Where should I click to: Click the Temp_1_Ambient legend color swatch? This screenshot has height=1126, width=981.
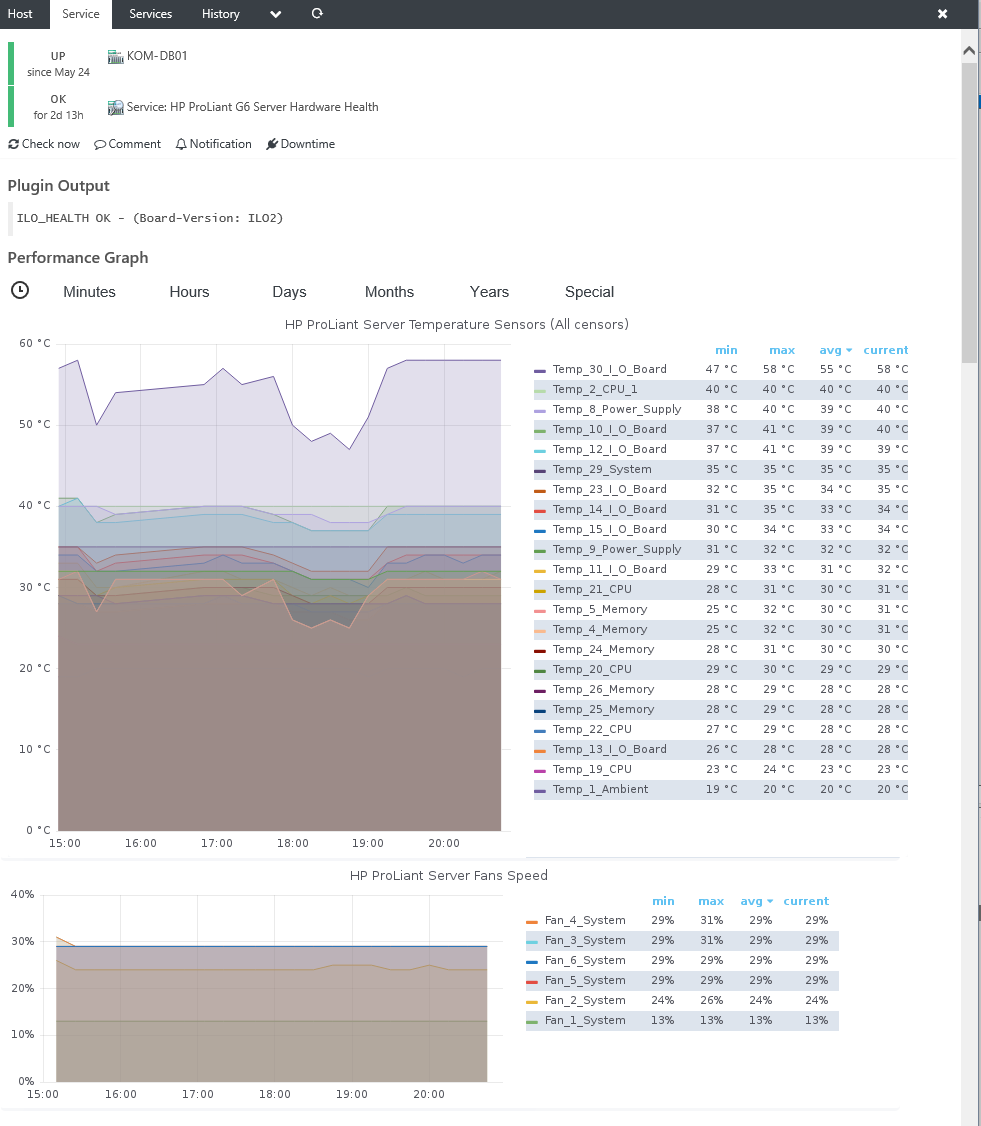[539, 789]
